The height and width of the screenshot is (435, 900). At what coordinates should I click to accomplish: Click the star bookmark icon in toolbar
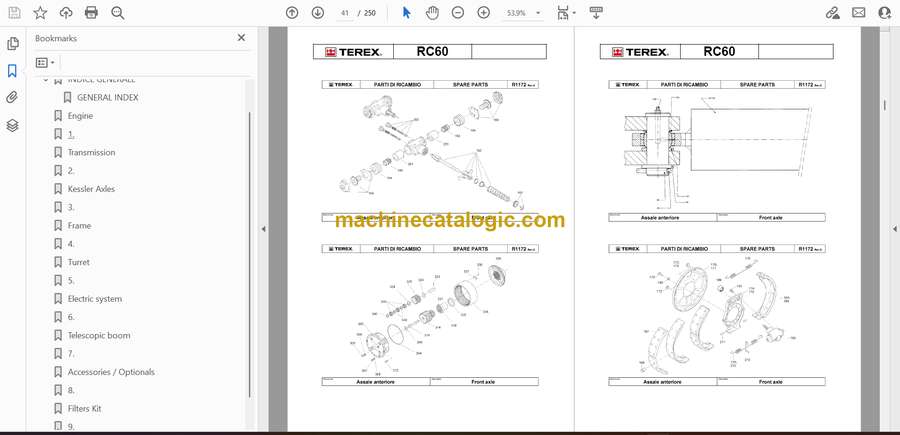[x=40, y=13]
